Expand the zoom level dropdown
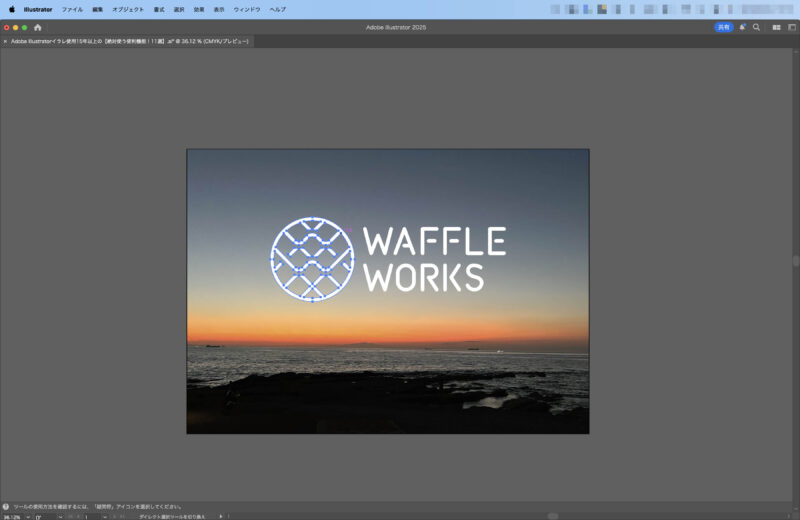800x520 pixels. click(27, 517)
